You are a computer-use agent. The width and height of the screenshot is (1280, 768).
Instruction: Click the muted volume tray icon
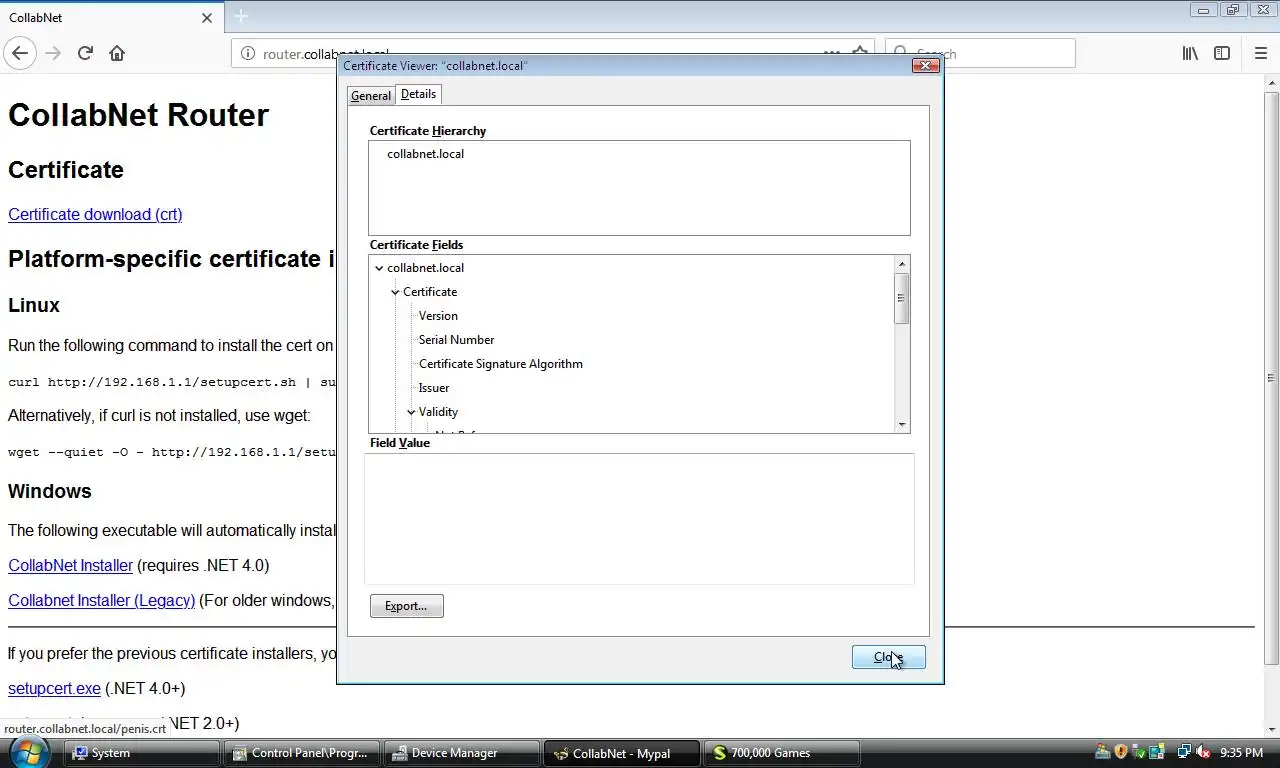coord(1203,752)
